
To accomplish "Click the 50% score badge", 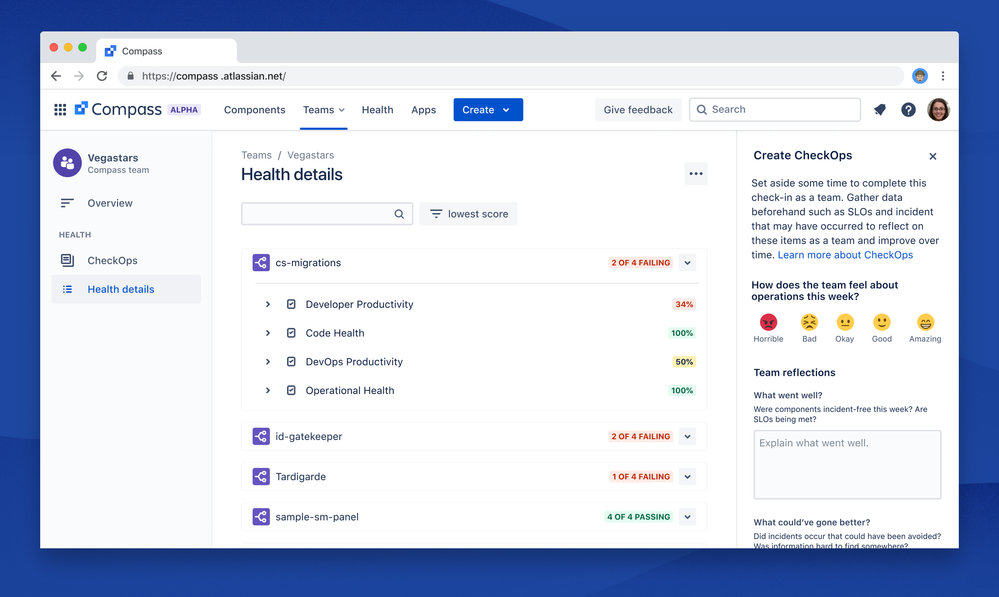I will [x=684, y=362].
